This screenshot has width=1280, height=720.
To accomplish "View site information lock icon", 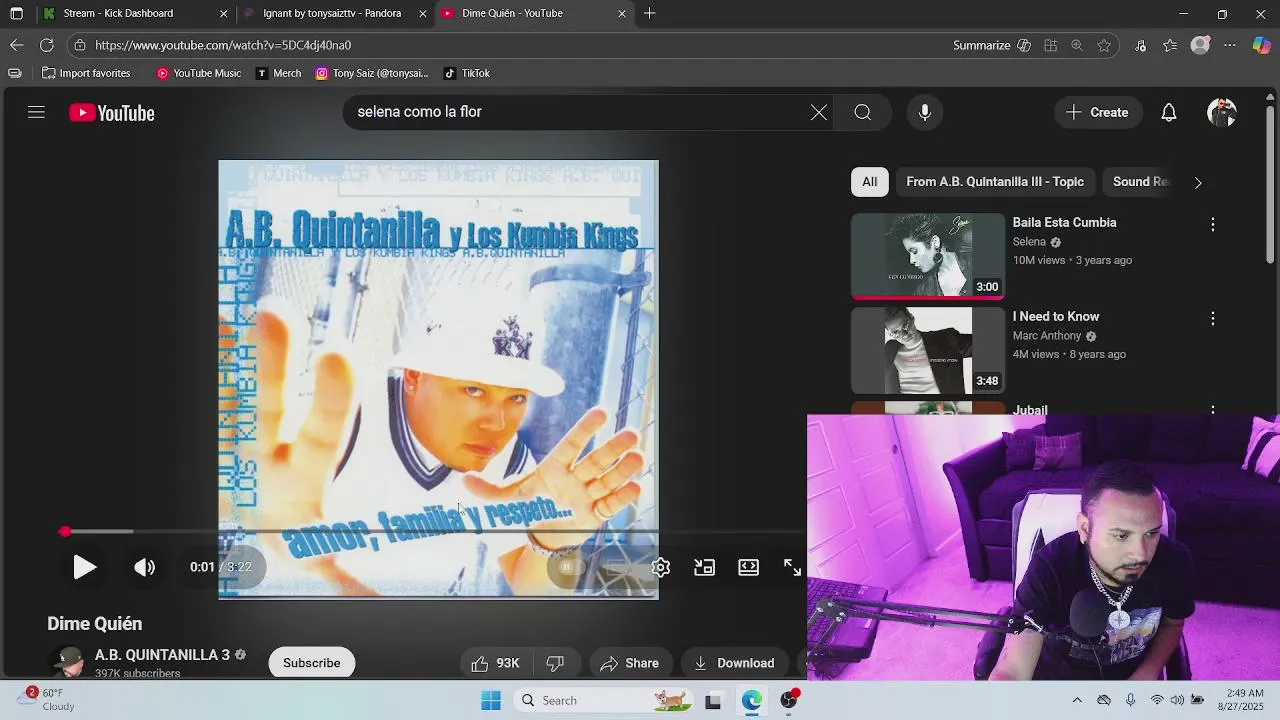I will (80, 45).
